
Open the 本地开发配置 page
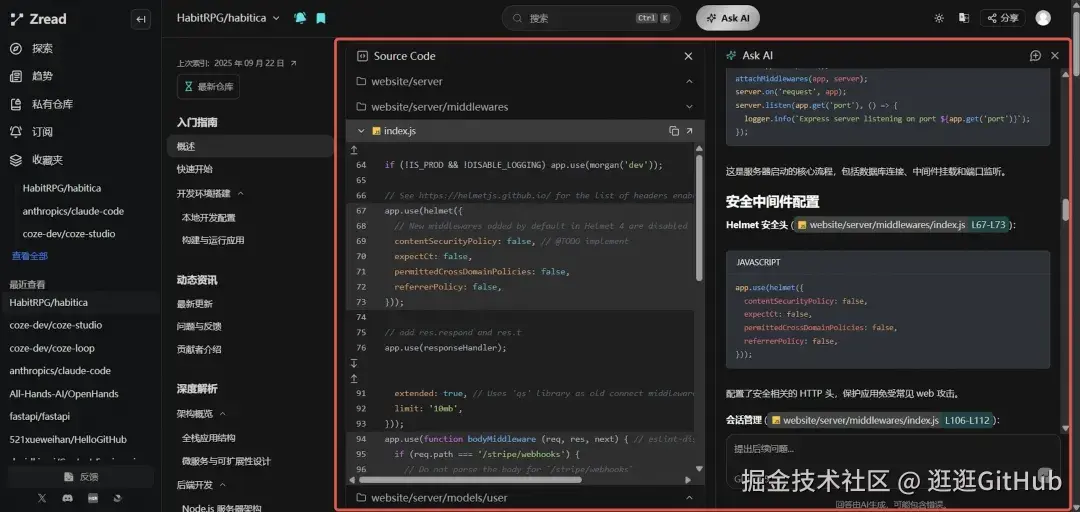tap(209, 217)
